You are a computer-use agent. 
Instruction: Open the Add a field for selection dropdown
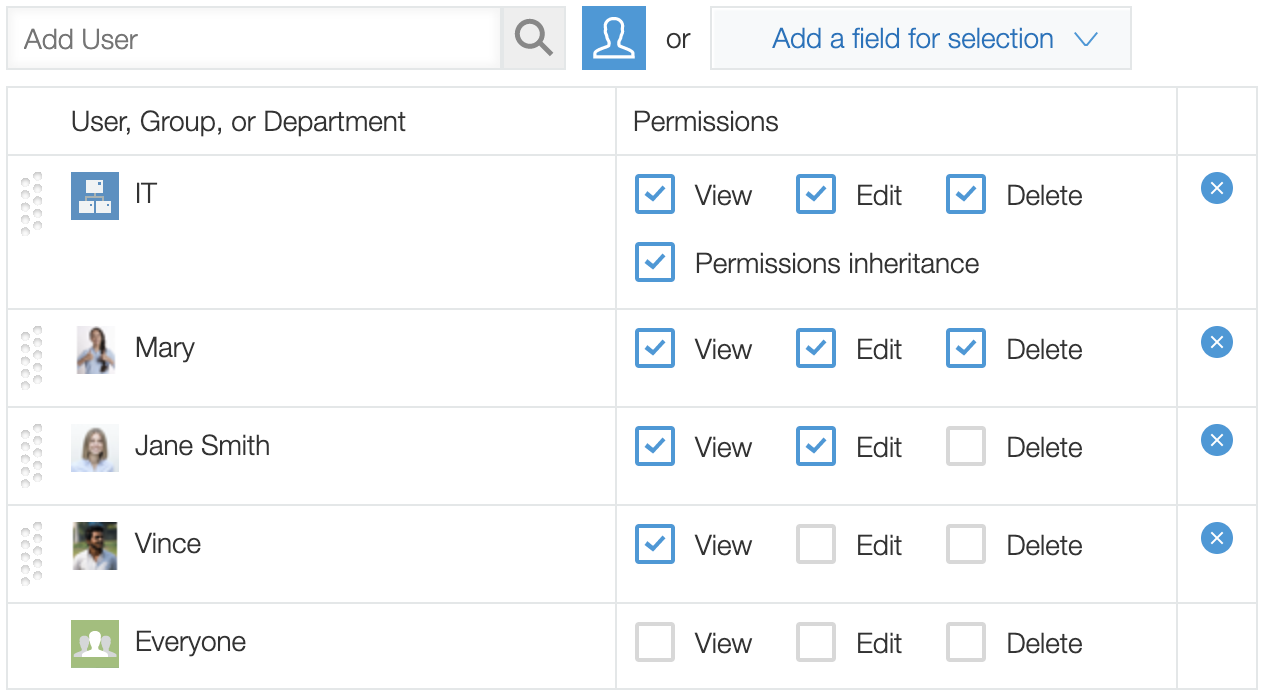(911, 38)
